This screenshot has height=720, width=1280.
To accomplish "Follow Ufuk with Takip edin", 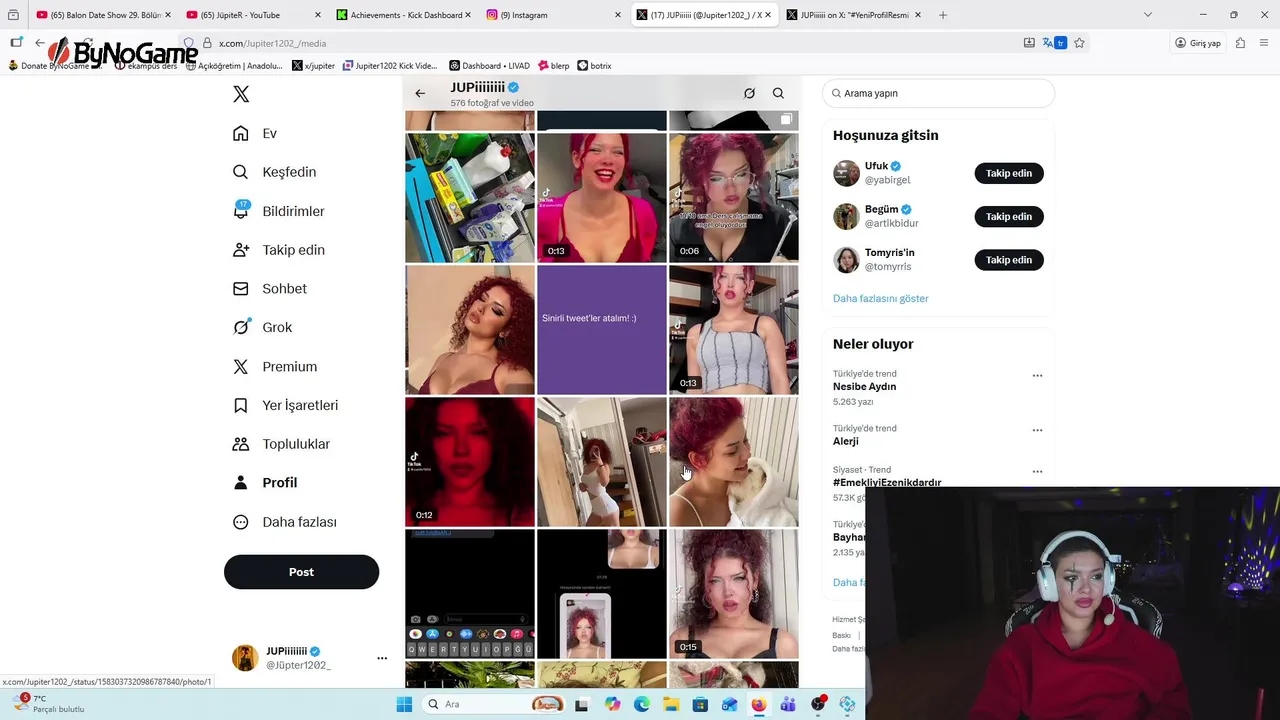I will click(x=1009, y=173).
